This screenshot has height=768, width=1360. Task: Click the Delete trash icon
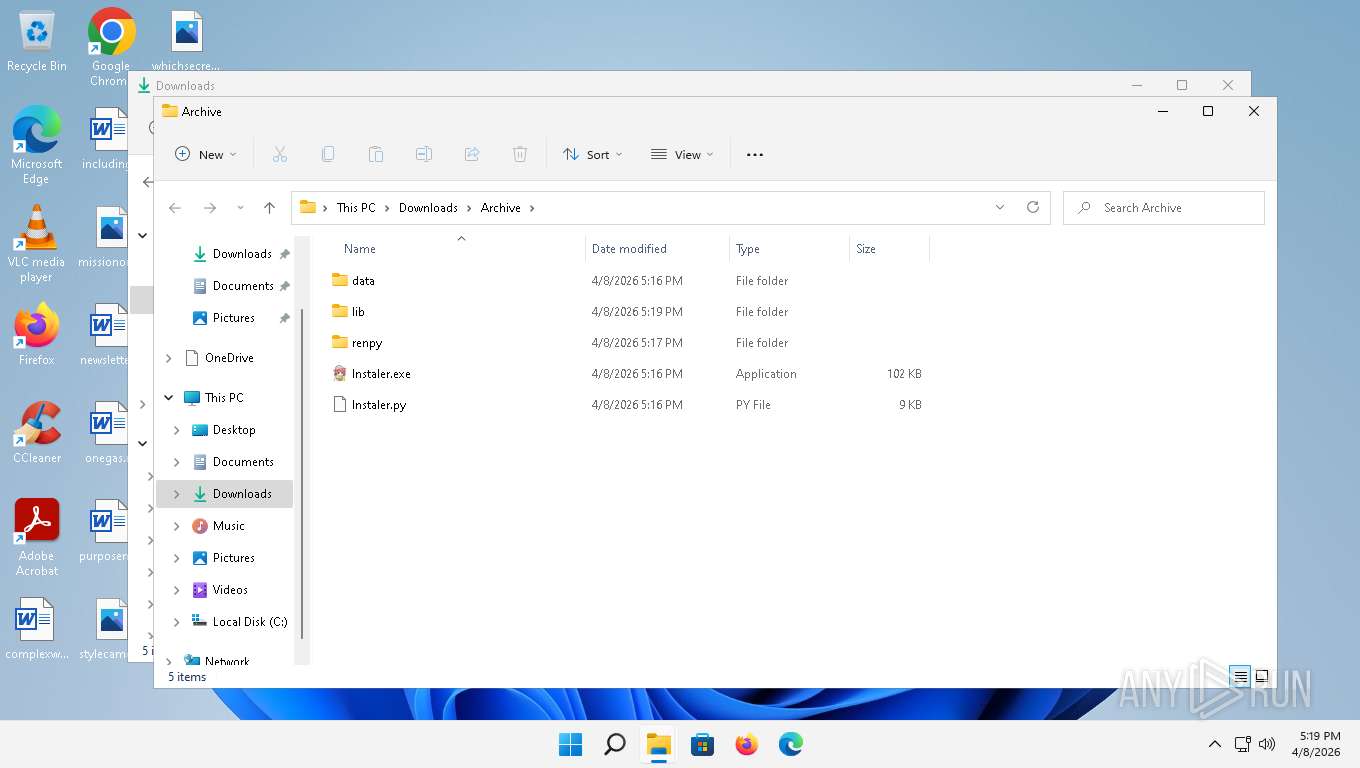520,154
